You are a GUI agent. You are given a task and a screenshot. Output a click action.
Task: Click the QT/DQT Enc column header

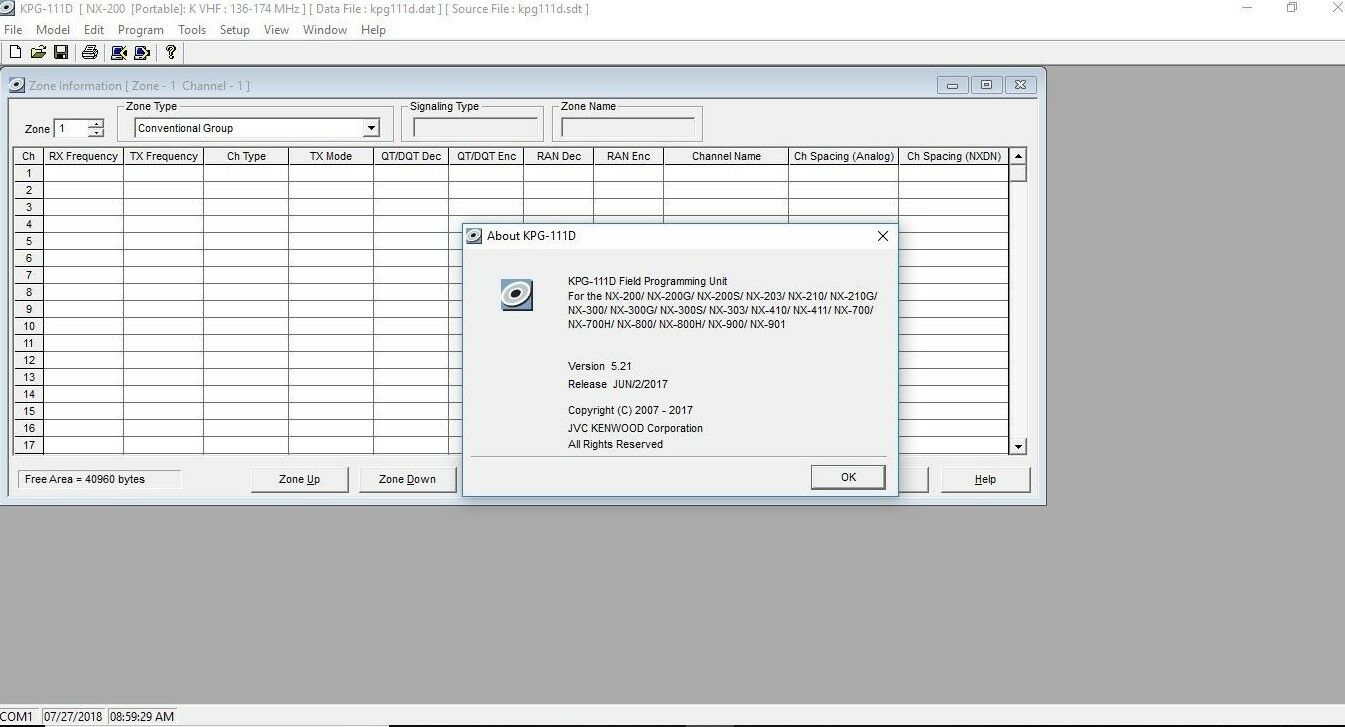tap(486, 156)
